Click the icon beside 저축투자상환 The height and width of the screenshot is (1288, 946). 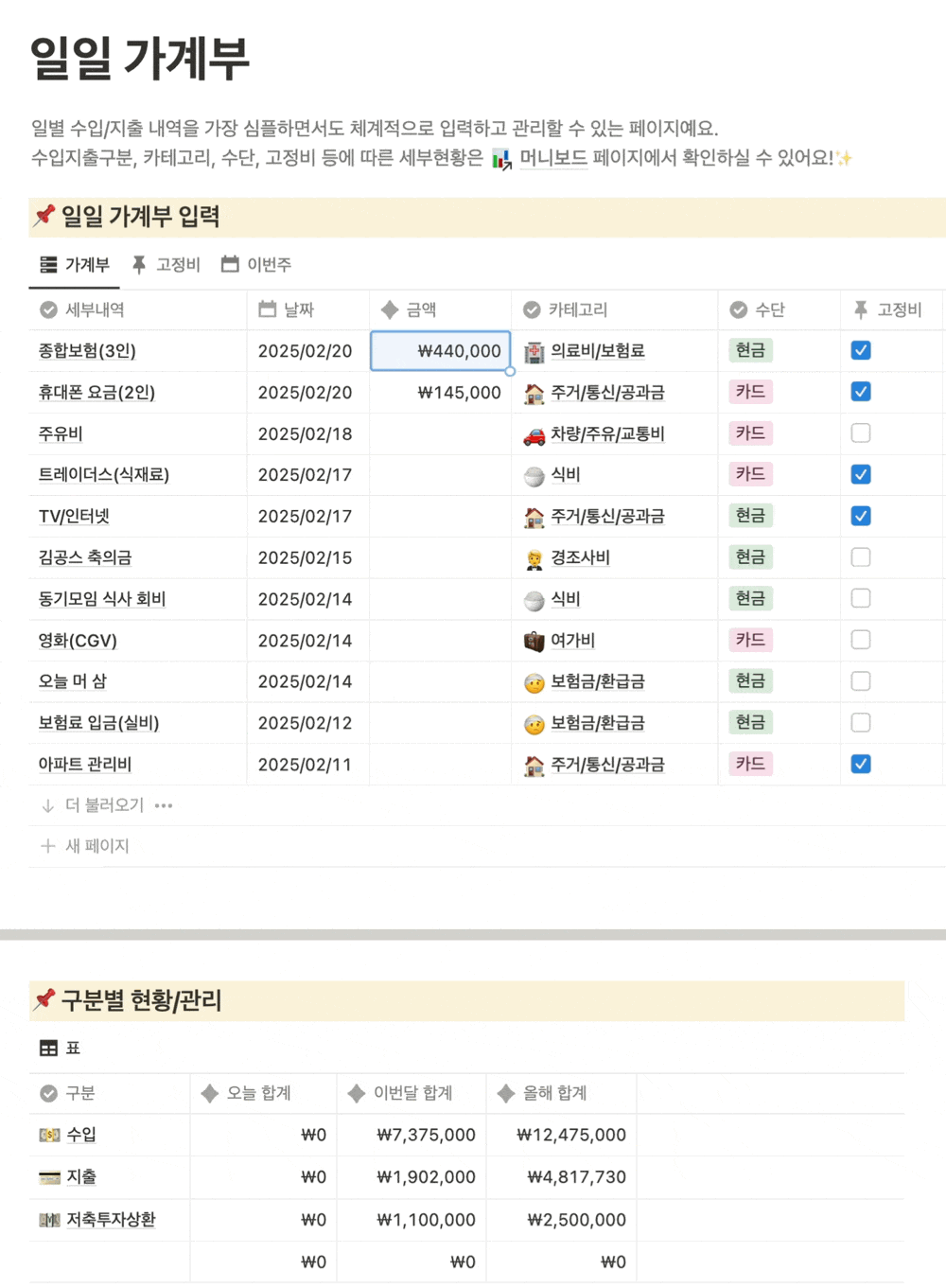tap(49, 1220)
